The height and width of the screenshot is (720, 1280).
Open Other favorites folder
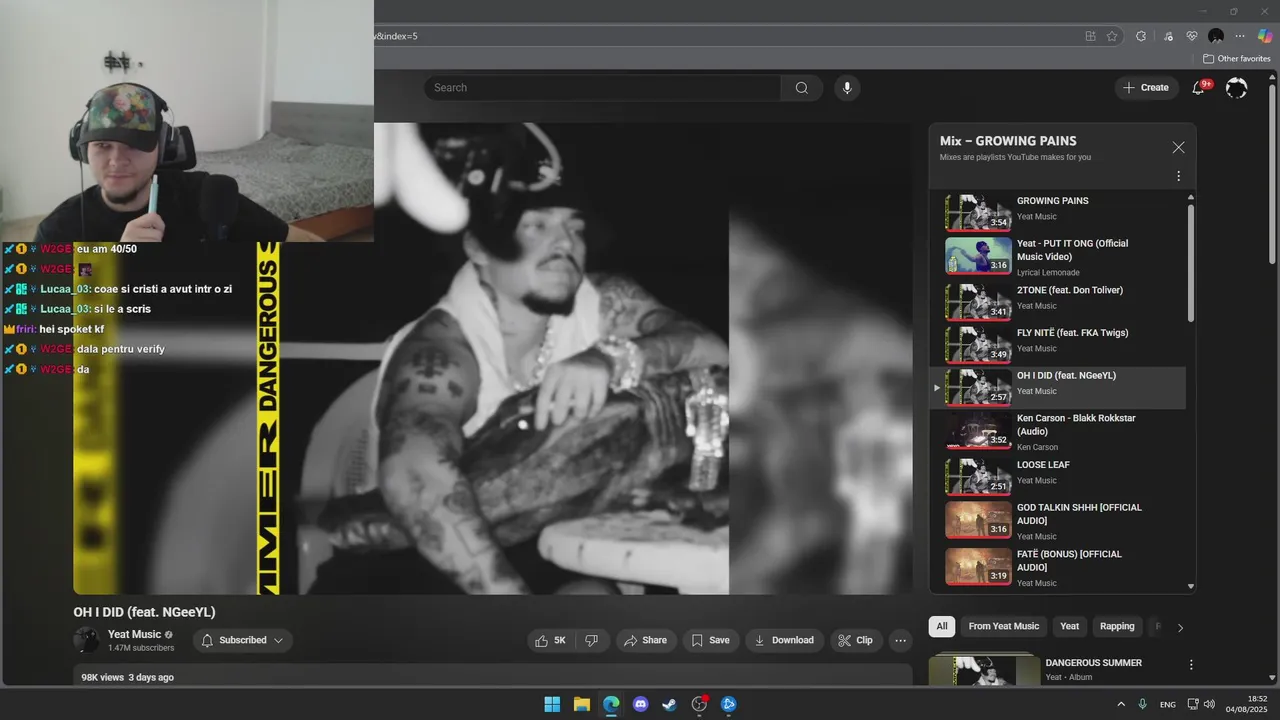pyautogui.click(x=1236, y=59)
